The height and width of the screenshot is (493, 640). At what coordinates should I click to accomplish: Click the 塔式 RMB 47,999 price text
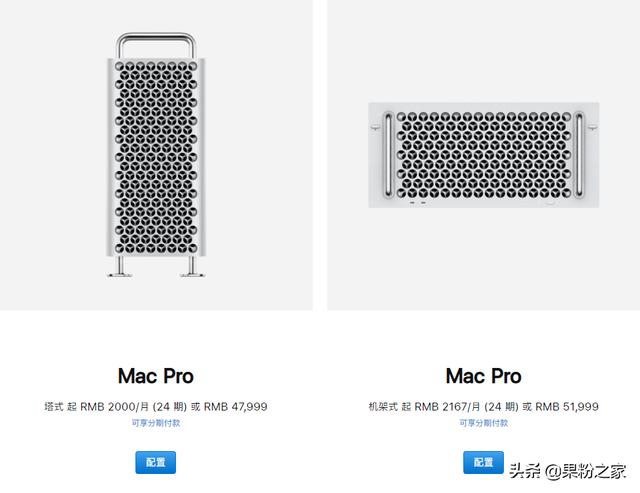coord(155,406)
